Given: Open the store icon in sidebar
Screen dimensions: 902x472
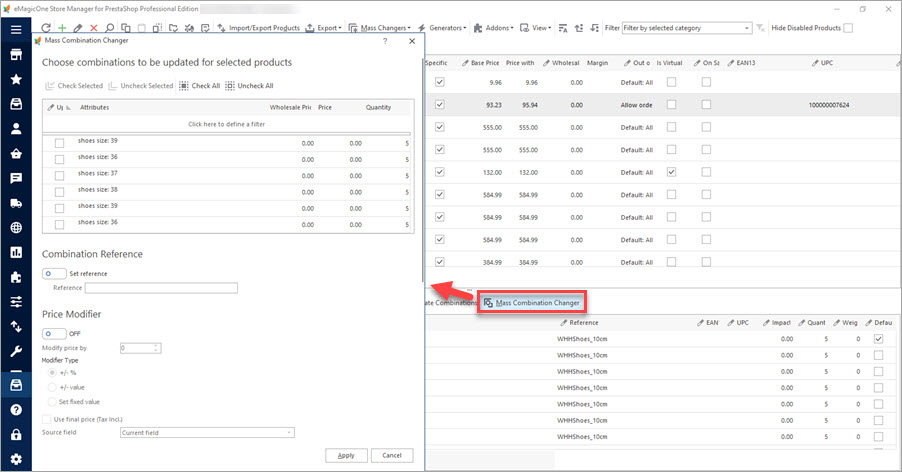Looking at the screenshot, I should coord(16,55).
